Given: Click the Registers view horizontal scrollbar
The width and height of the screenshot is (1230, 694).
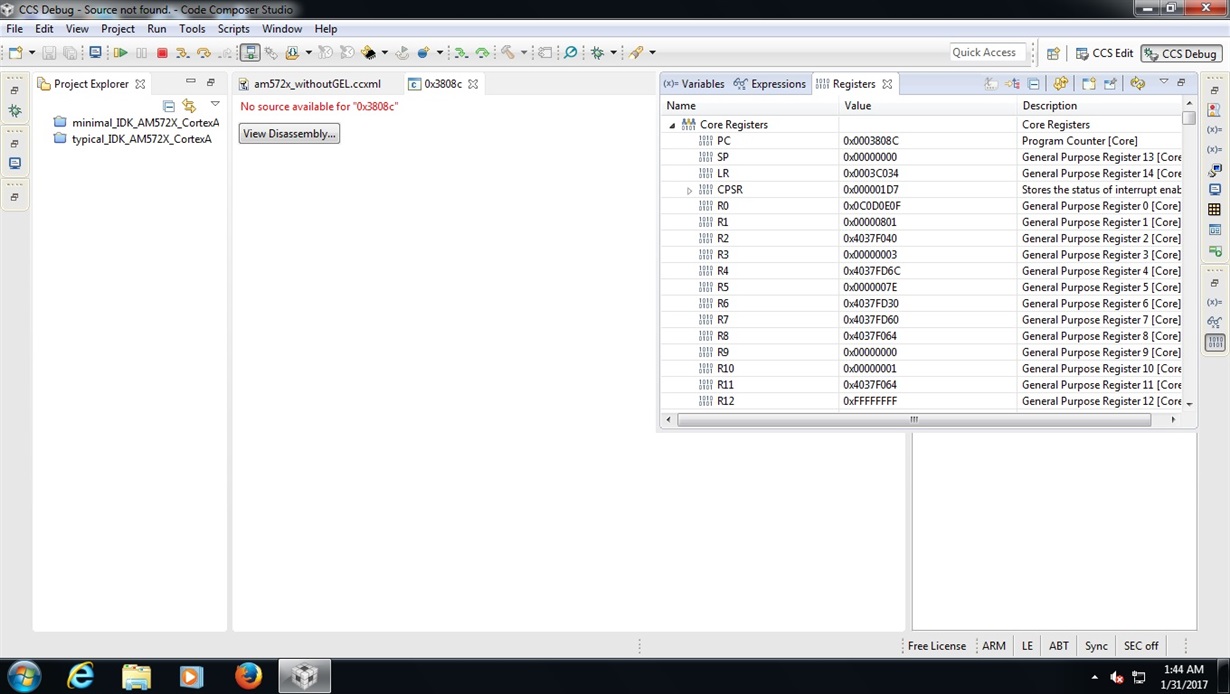Looking at the screenshot, I should click(914, 420).
